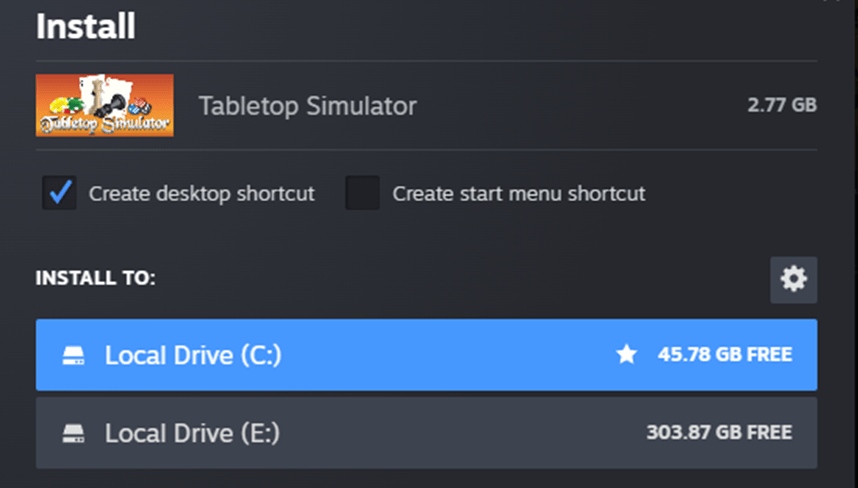Choose the "Local Drive (E:)" label
Image resolution: width=858 pixels, height=488 pixels.
(192, 433)
